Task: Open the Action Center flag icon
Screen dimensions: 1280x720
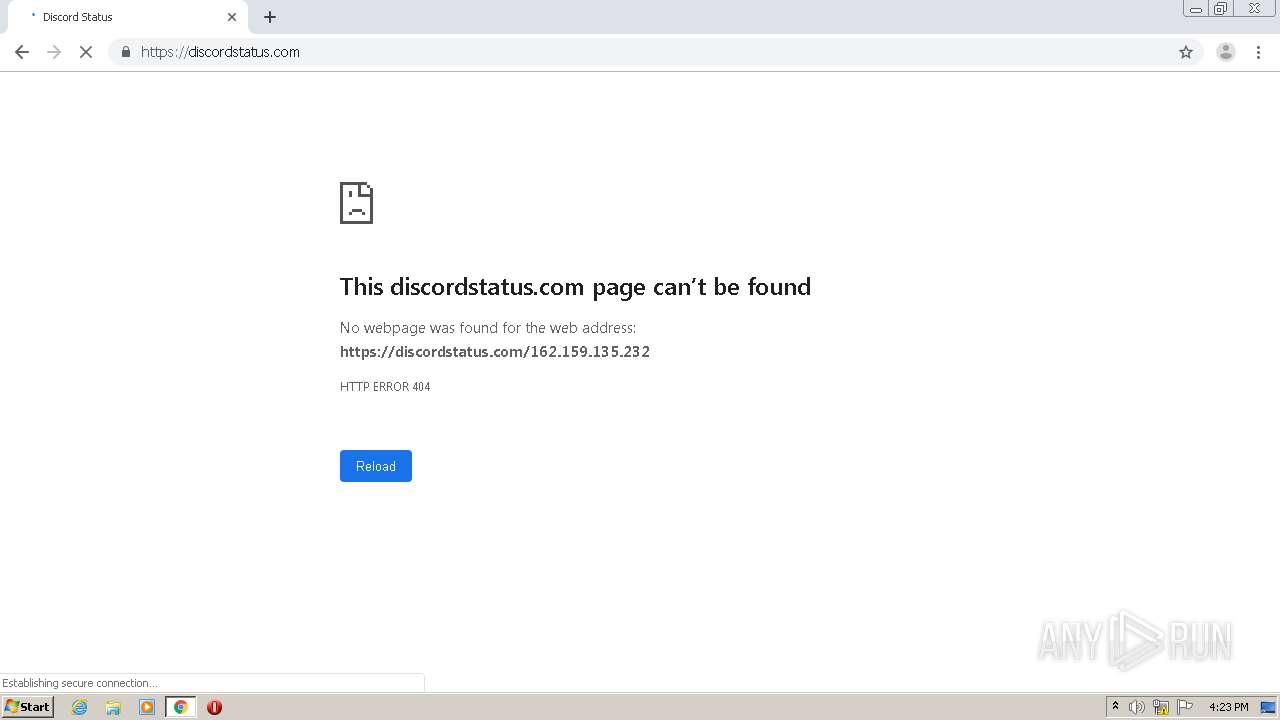Action: [x=1185, y=707]
